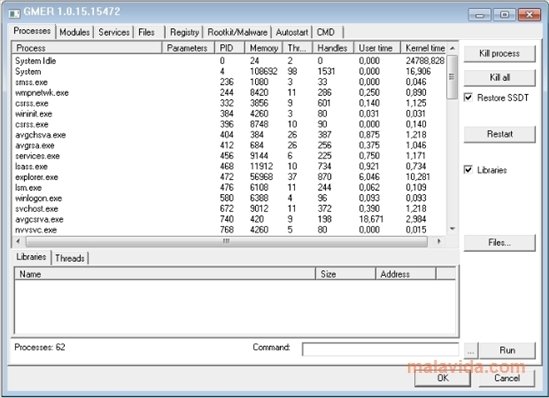Click the Cancel button
The height and width of the screenshot is (398, 549).
507,378
